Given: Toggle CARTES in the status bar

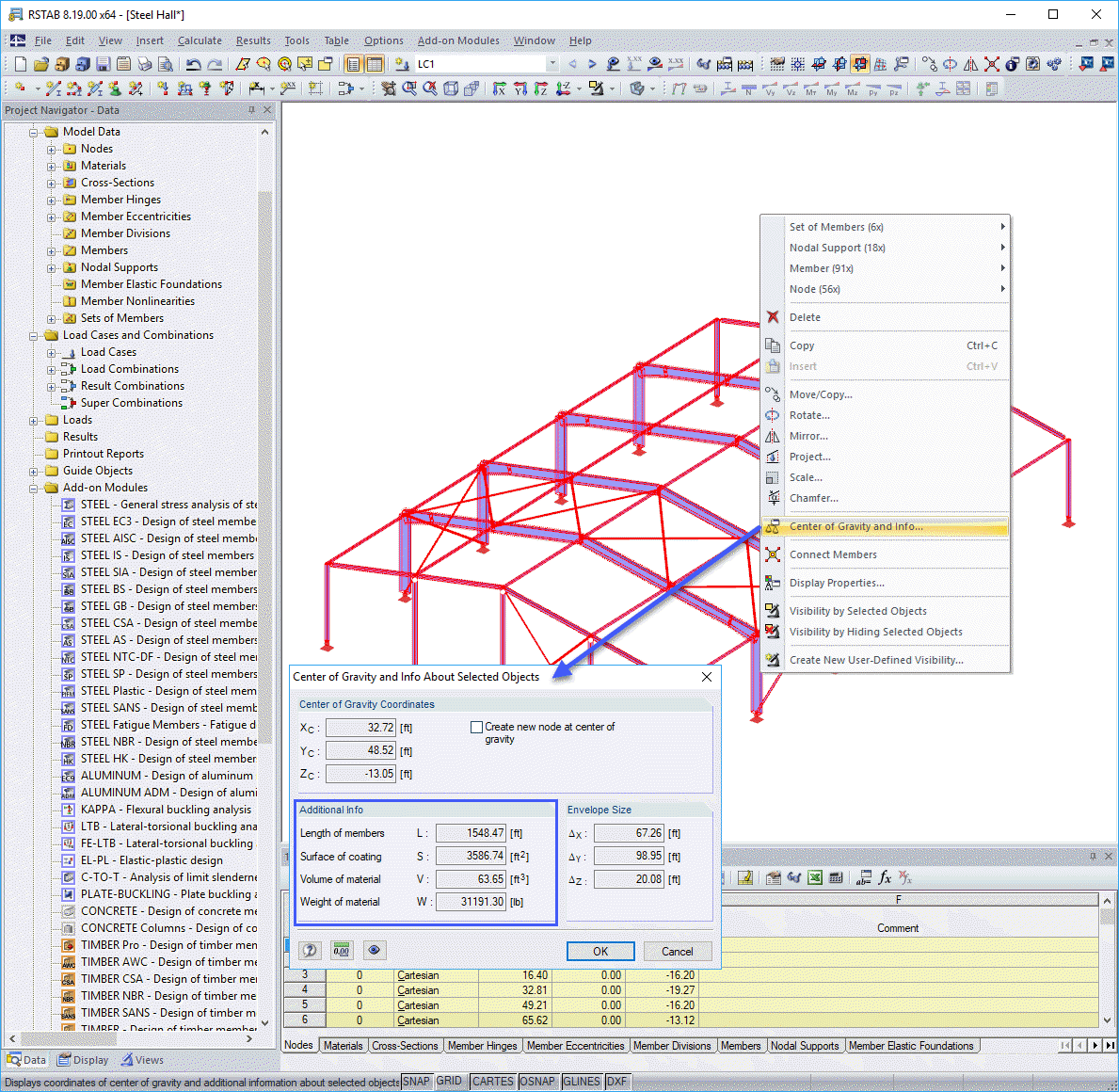Looking at the screenshot, I should pos(492,1082).
